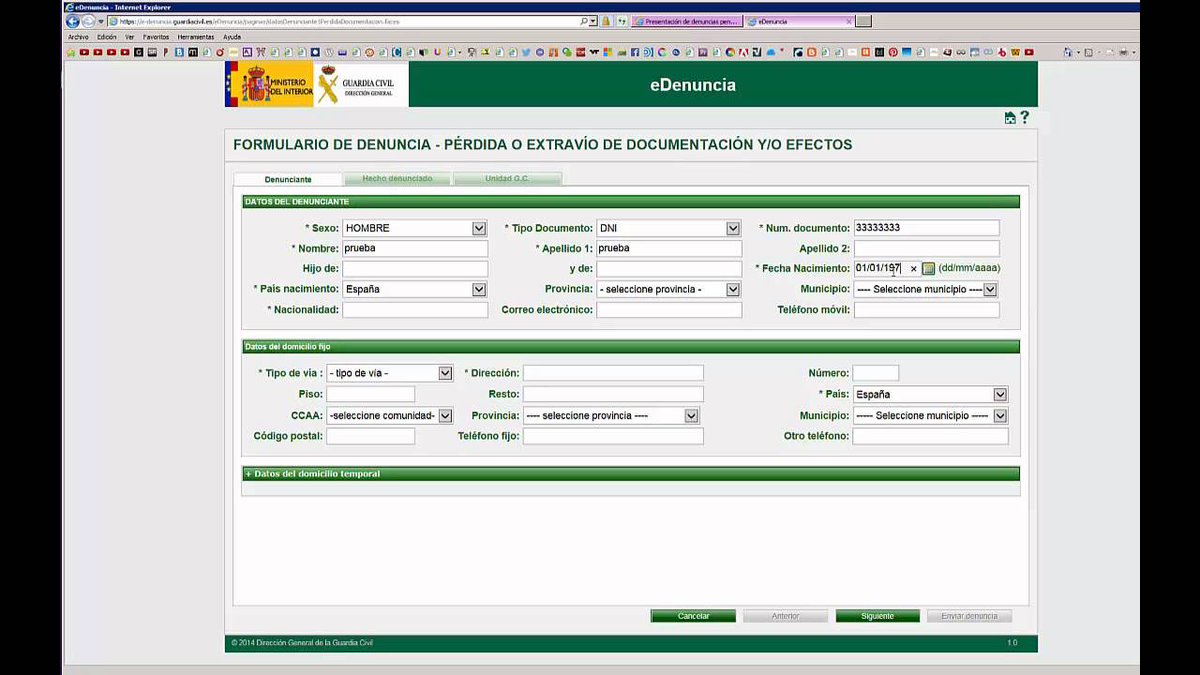The image size is (1200, 675).
Task: Open the País nacimiento dropdown
Action: coord(415,289)
